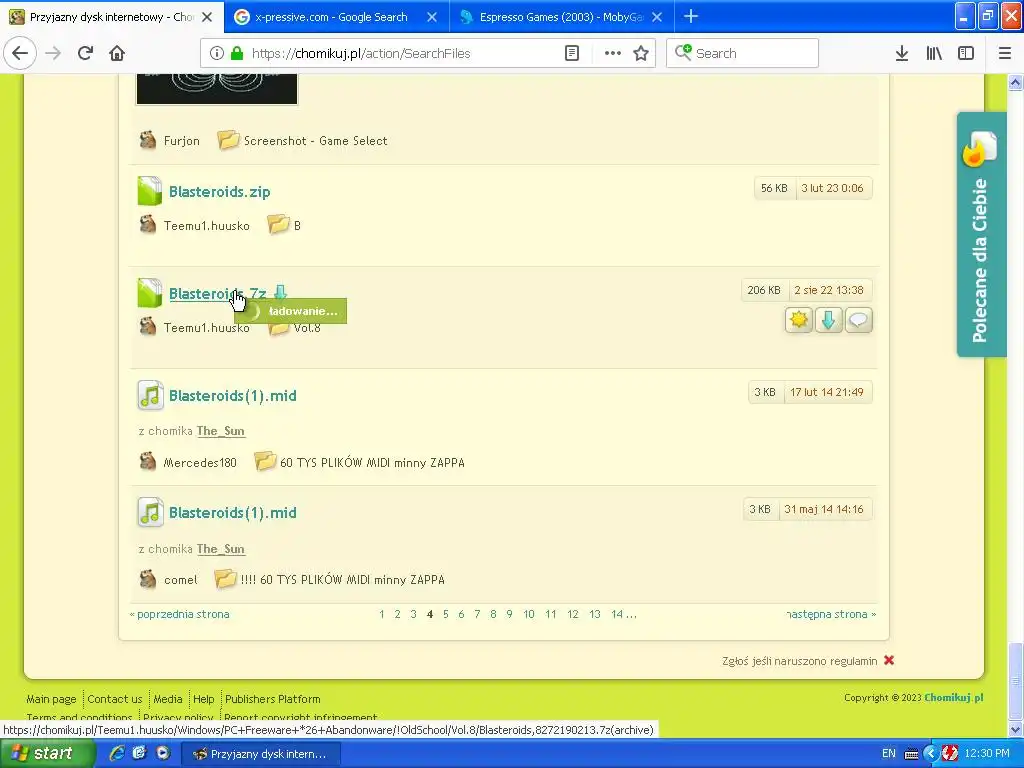This screenshot has height=768, width=1024.
Task: Click music icon of comel's mid file
Action: point(150,512)
